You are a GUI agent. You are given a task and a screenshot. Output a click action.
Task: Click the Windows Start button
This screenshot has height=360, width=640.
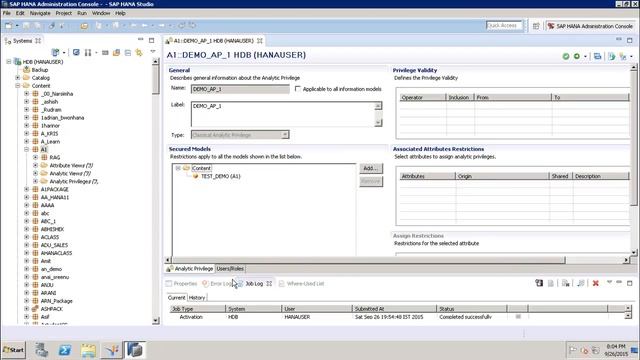13,350
